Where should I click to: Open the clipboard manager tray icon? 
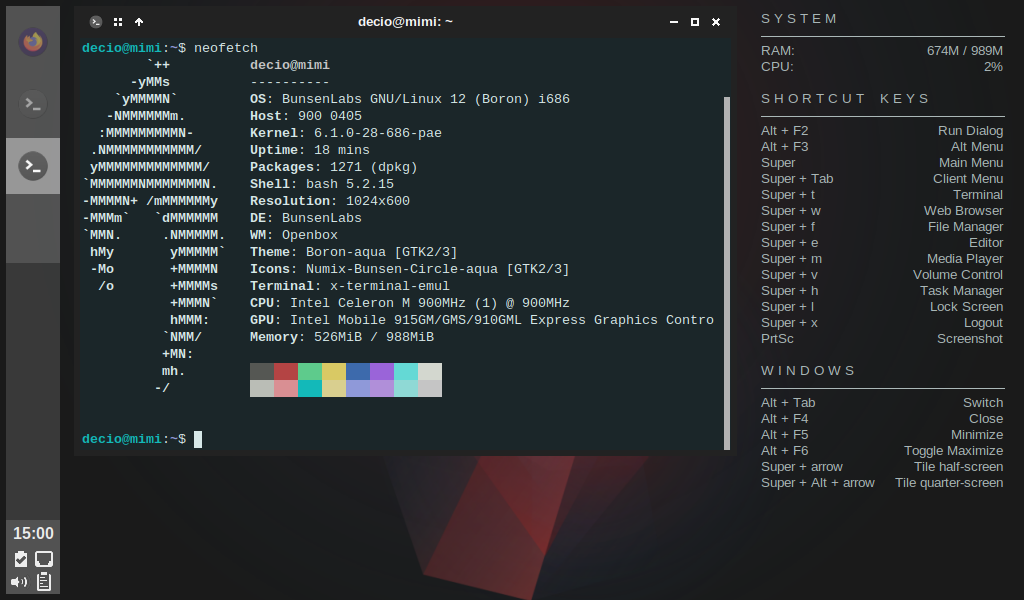(44, 581)
